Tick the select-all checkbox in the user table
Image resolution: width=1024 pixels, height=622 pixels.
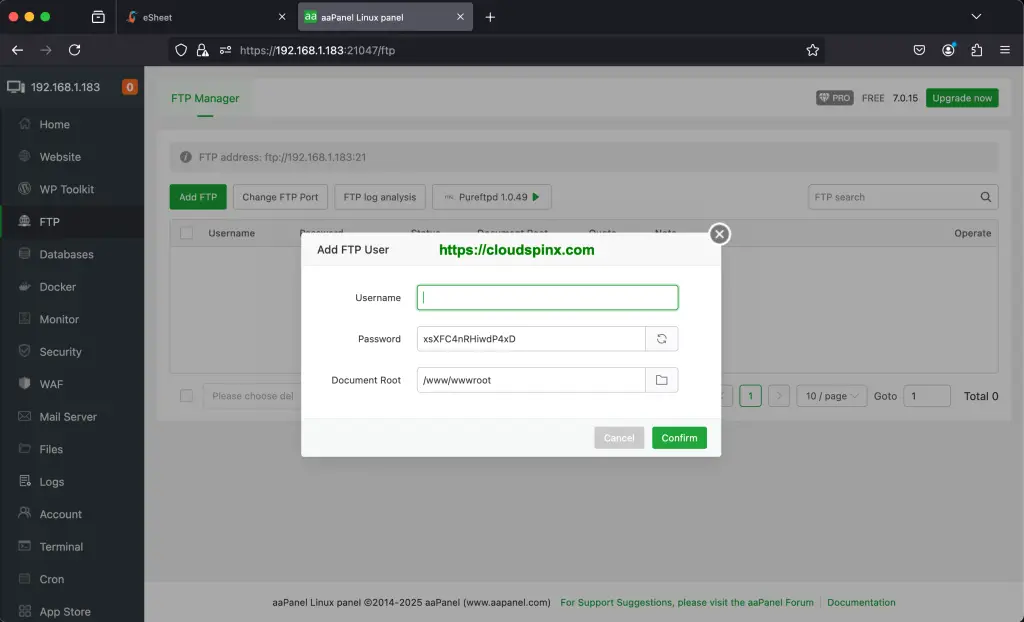coord(186,233)
